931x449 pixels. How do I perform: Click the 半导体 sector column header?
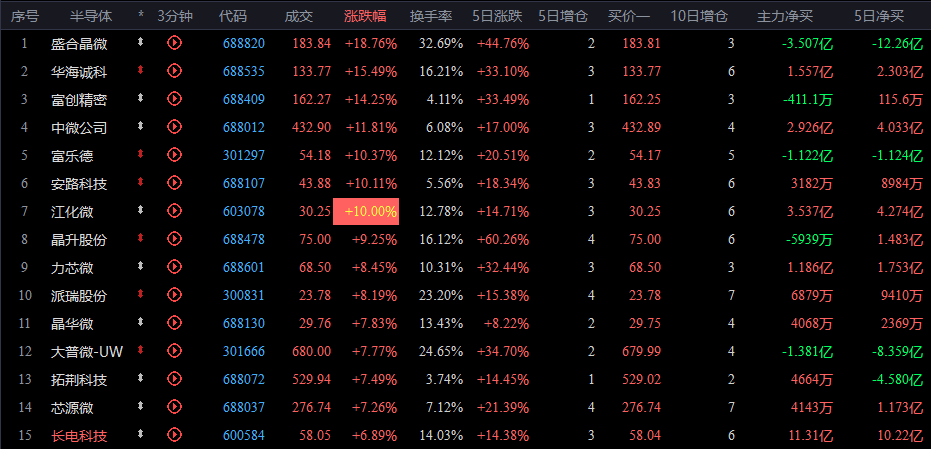point(91,16)
